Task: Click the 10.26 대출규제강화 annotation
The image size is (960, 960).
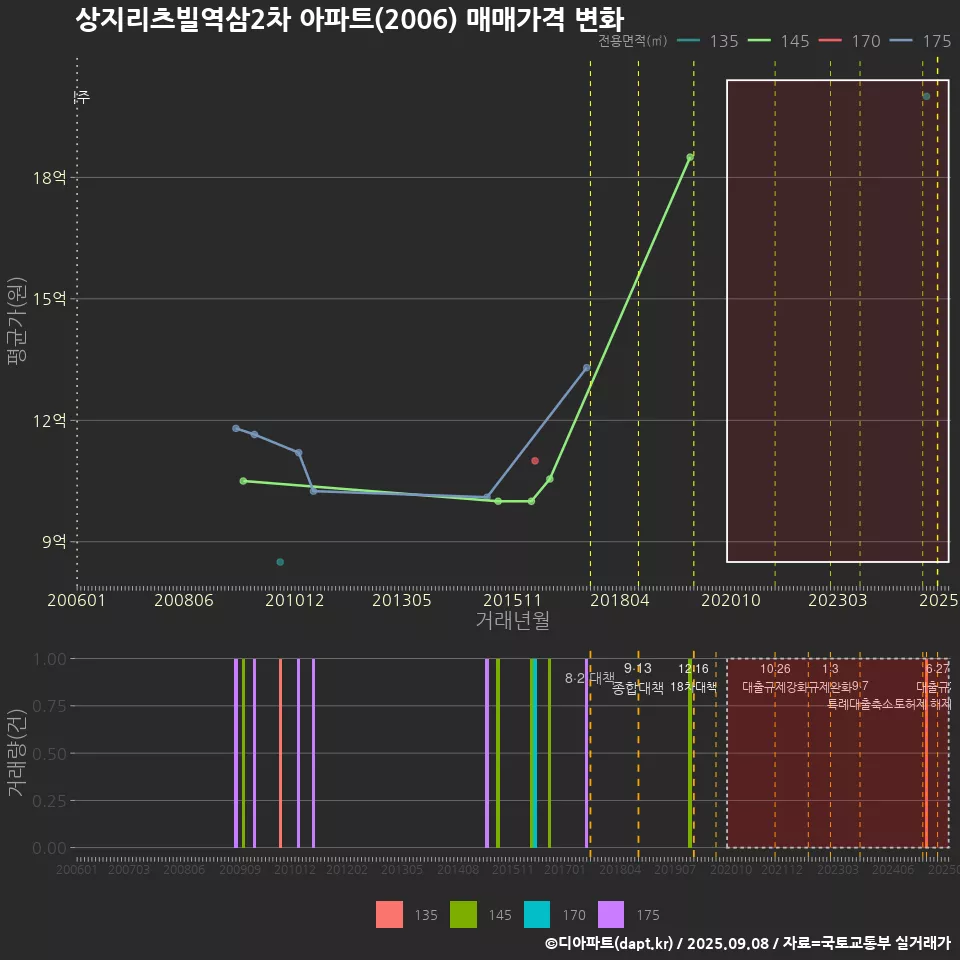Action: 775,678
